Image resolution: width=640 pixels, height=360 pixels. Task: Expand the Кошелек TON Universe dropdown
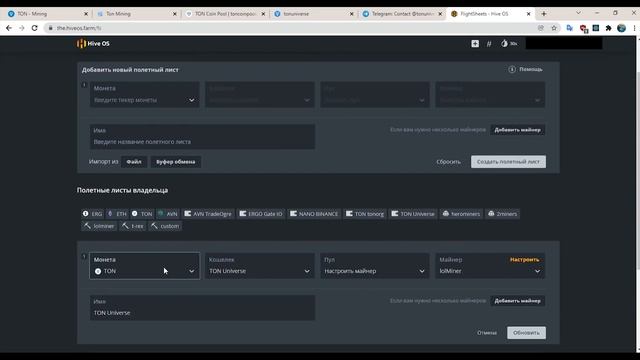pos(260,266)
